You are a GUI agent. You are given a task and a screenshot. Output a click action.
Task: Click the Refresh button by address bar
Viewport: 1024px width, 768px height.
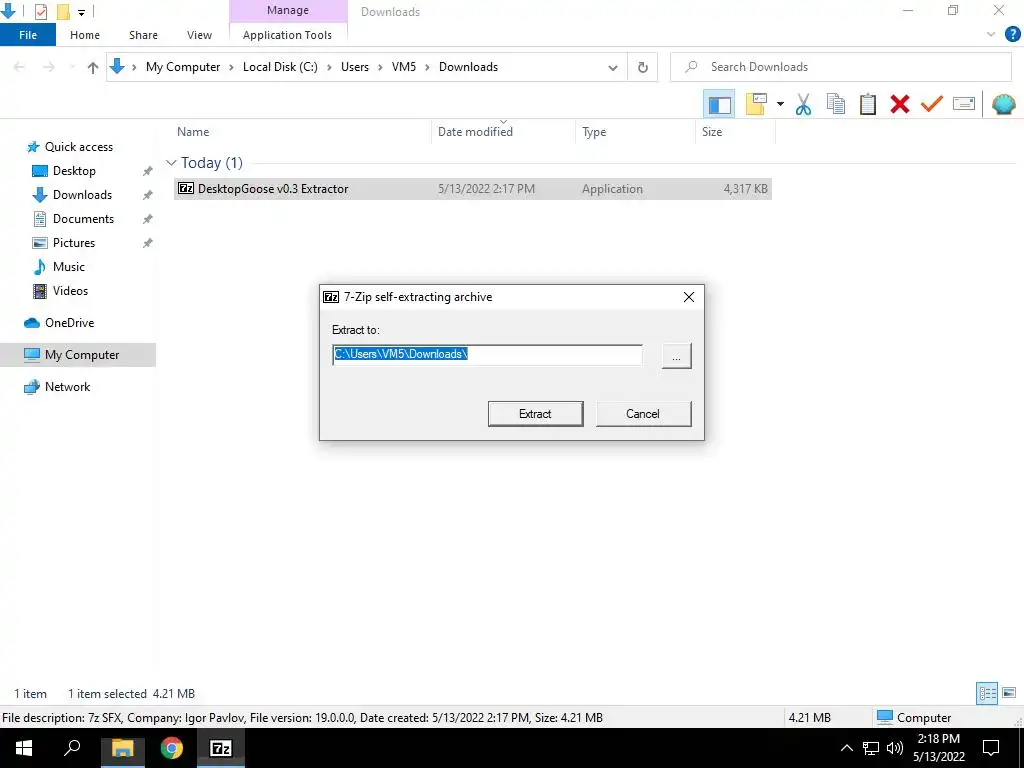pos(643,67)
